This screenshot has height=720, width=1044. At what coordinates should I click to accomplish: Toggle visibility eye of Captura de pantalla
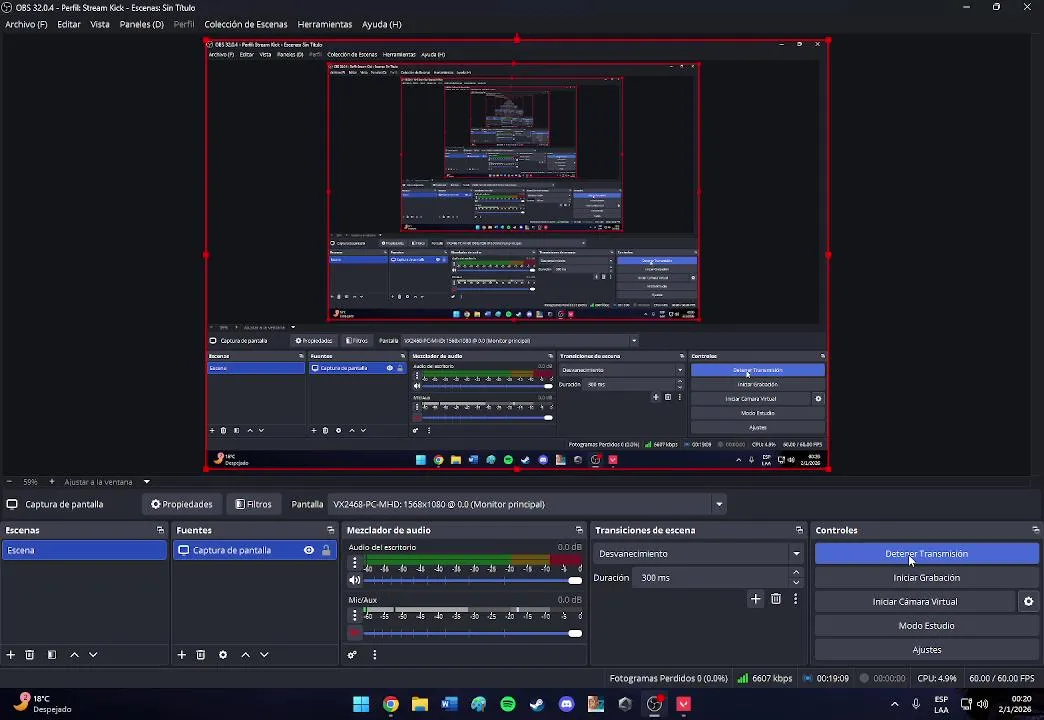point(309,550)
